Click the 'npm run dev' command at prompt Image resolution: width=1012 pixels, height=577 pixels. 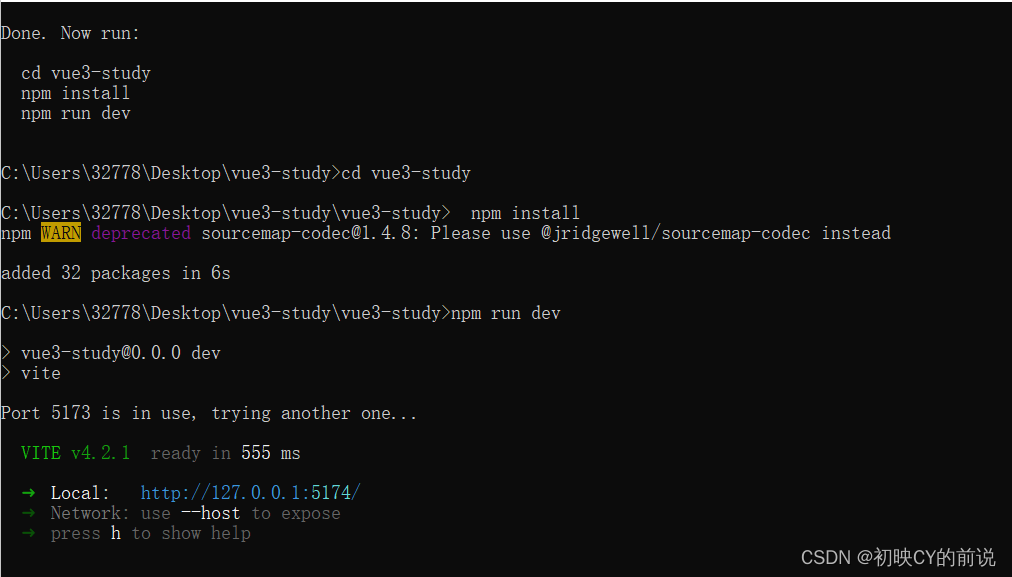coord(505,313)
